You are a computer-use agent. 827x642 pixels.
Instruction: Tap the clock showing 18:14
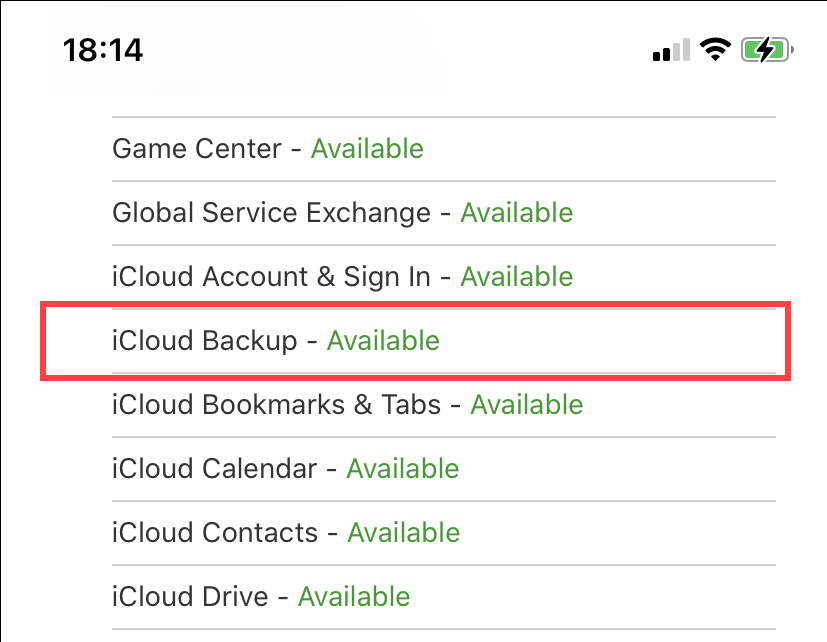pyautogui.click(x=103, y=48)
